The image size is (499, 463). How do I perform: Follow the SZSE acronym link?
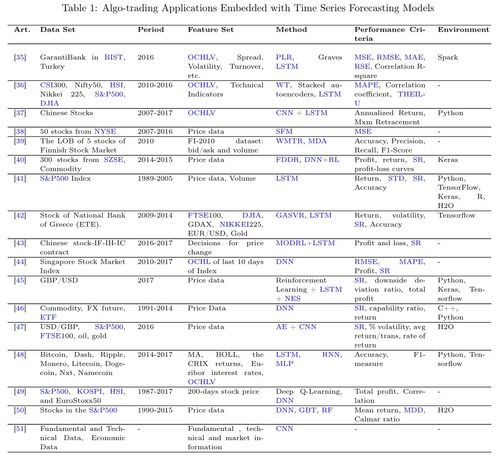(114, 160)
